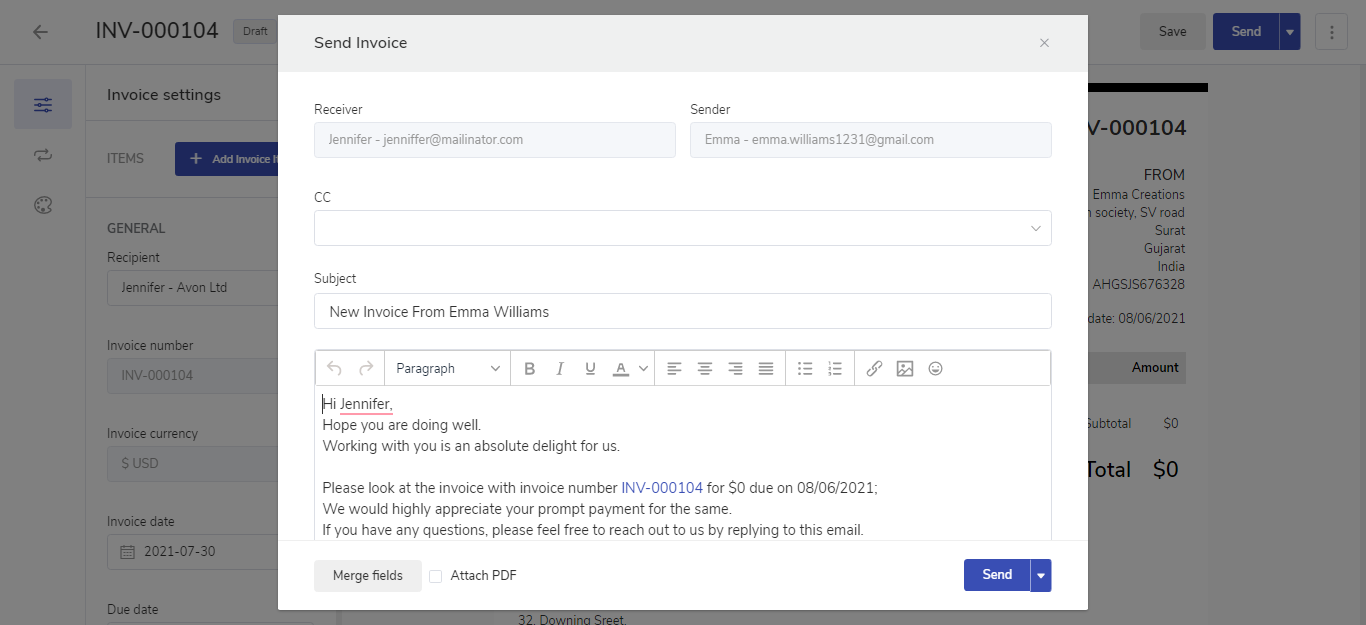Close the Send Invoice dialog
This screenshot has height=625, width=1366.
point(1044,43)
